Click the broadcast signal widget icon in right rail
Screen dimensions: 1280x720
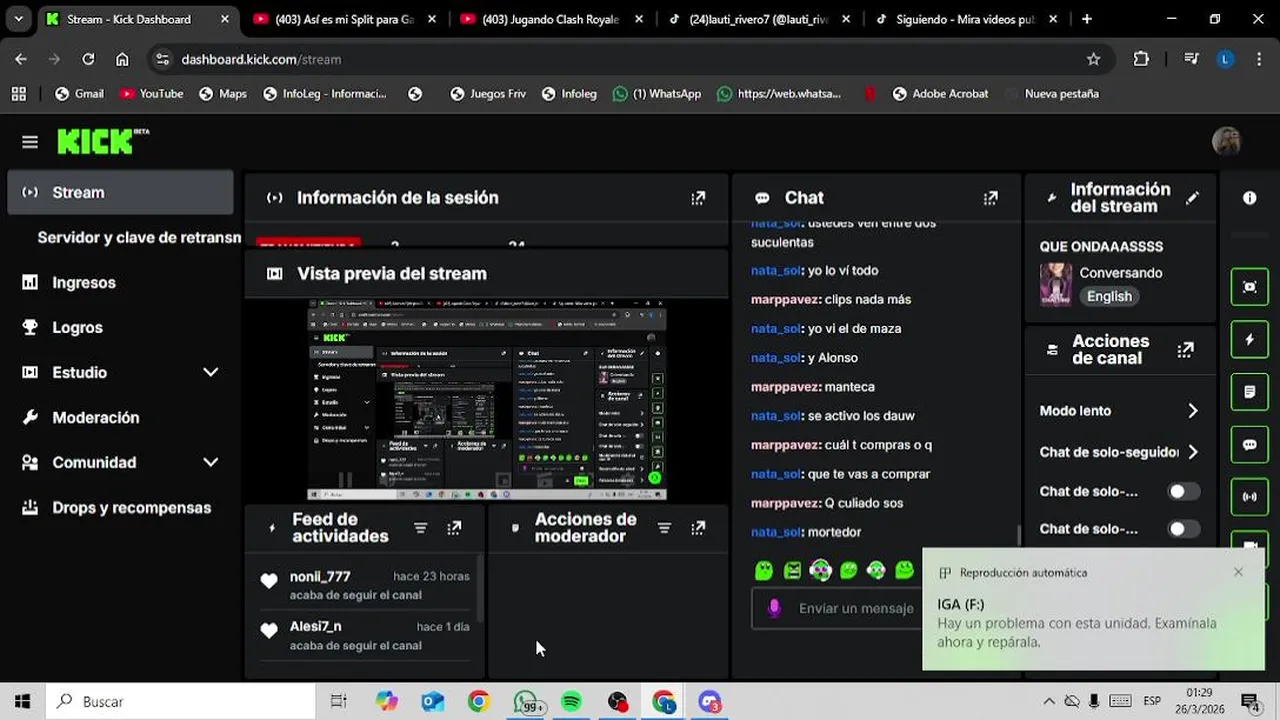[x=1250, y=497]
